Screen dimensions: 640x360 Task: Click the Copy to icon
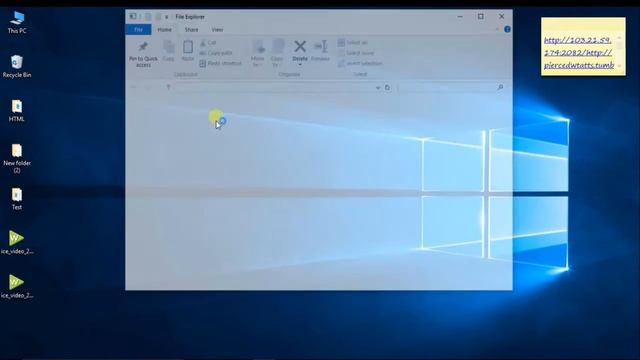(x=277, y=53)
